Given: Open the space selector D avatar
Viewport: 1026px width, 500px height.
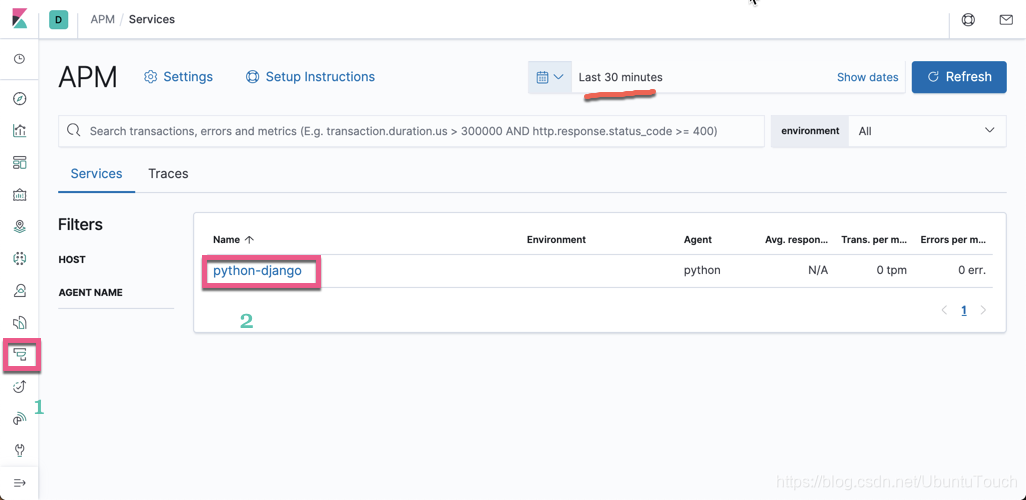Looking at the screenshot, I should pos(58,20).
